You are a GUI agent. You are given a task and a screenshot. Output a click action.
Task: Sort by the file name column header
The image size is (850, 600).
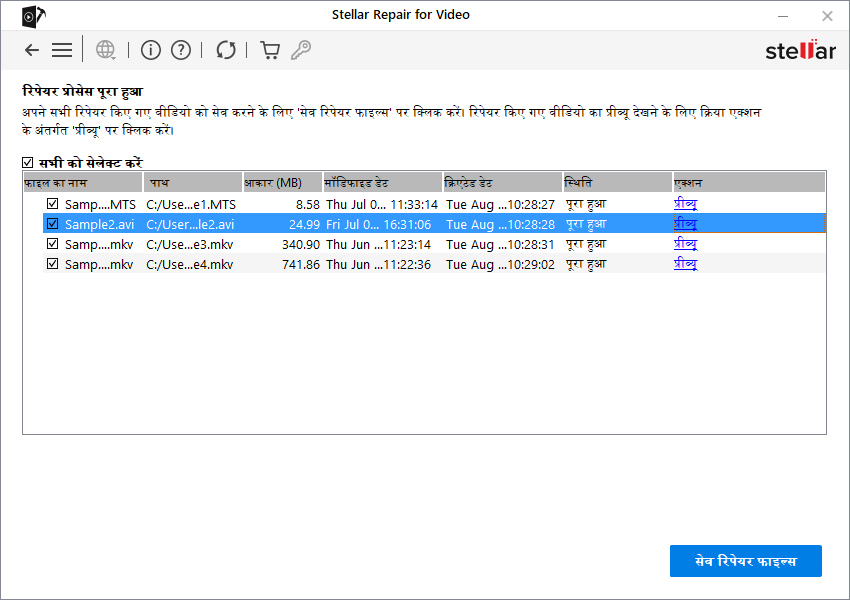coord(83,183)
